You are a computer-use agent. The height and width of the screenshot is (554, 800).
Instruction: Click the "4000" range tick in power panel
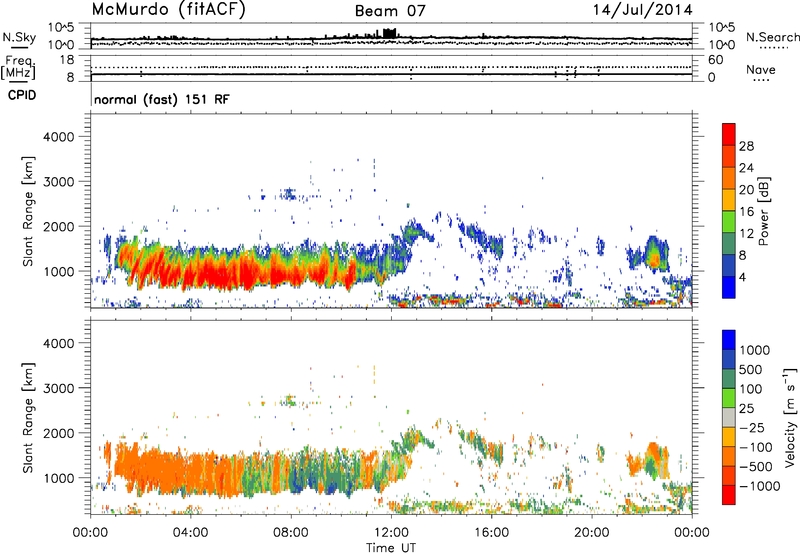point(58,137)
